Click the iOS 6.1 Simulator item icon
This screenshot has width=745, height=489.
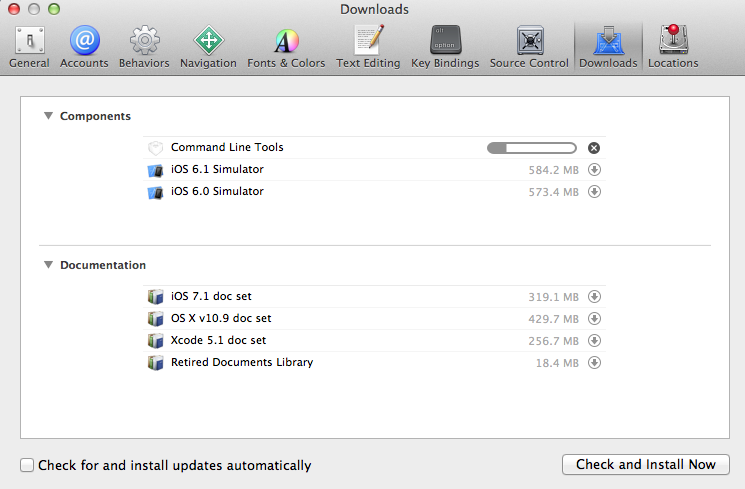(155, 170)
